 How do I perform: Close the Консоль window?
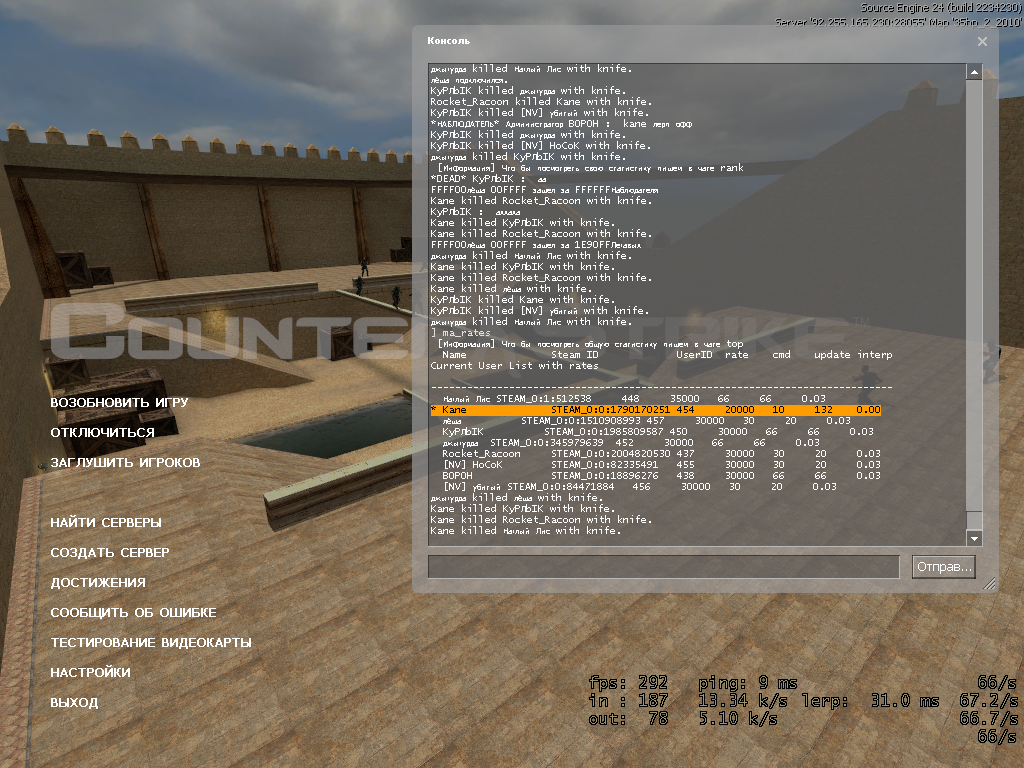(982, 41)
